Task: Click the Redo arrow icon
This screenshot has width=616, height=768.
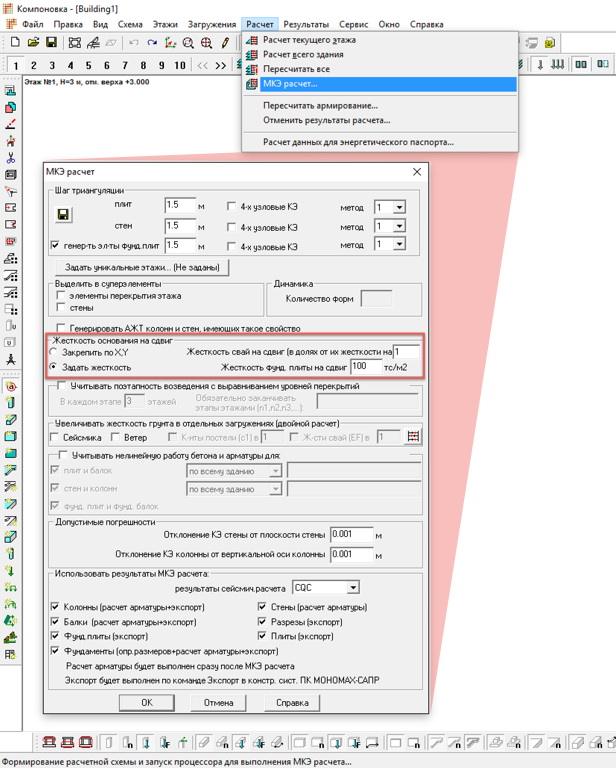Action: [x=152, y=43]
